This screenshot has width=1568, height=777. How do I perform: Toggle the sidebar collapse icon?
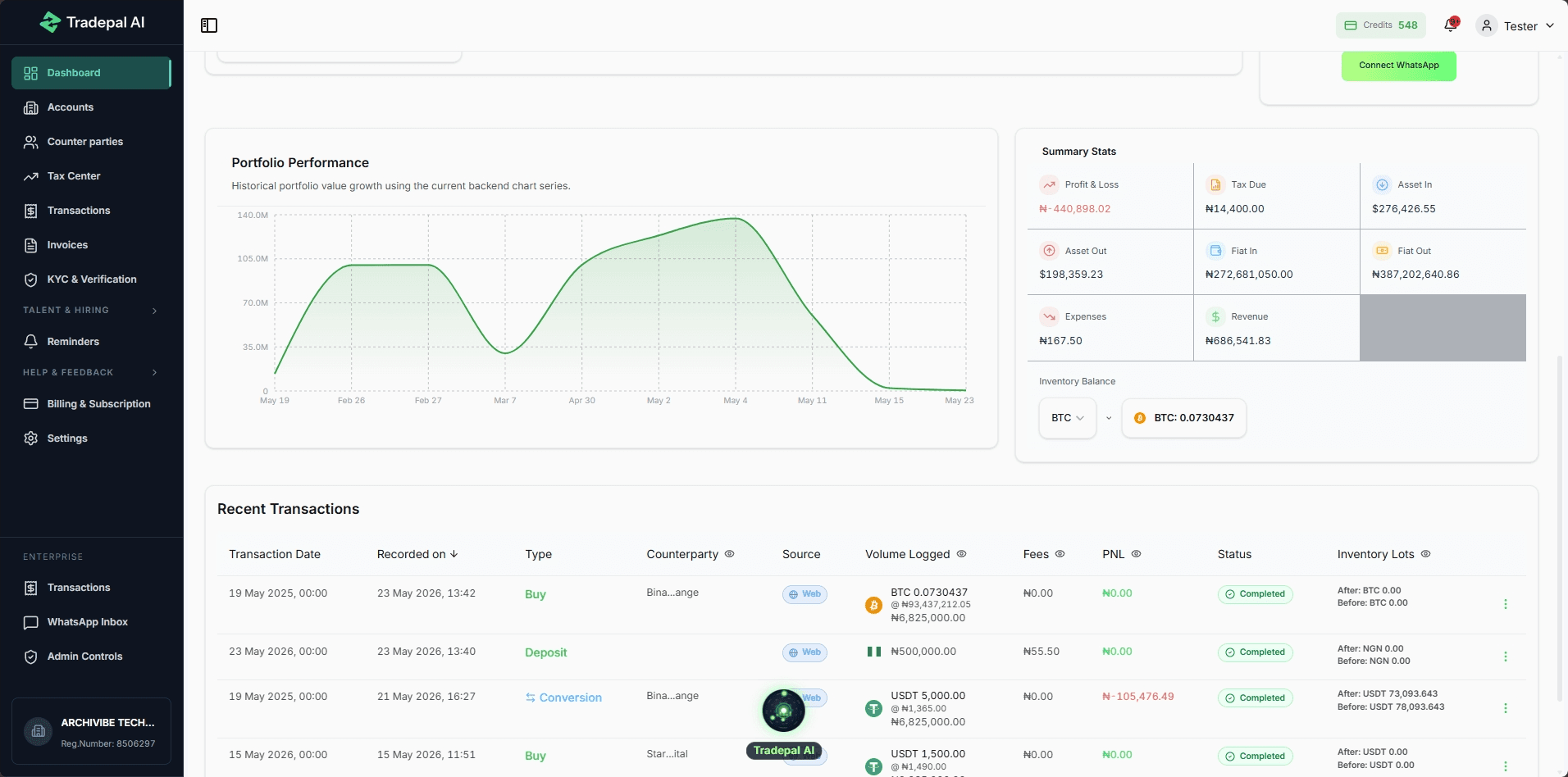tap(209, 25)
